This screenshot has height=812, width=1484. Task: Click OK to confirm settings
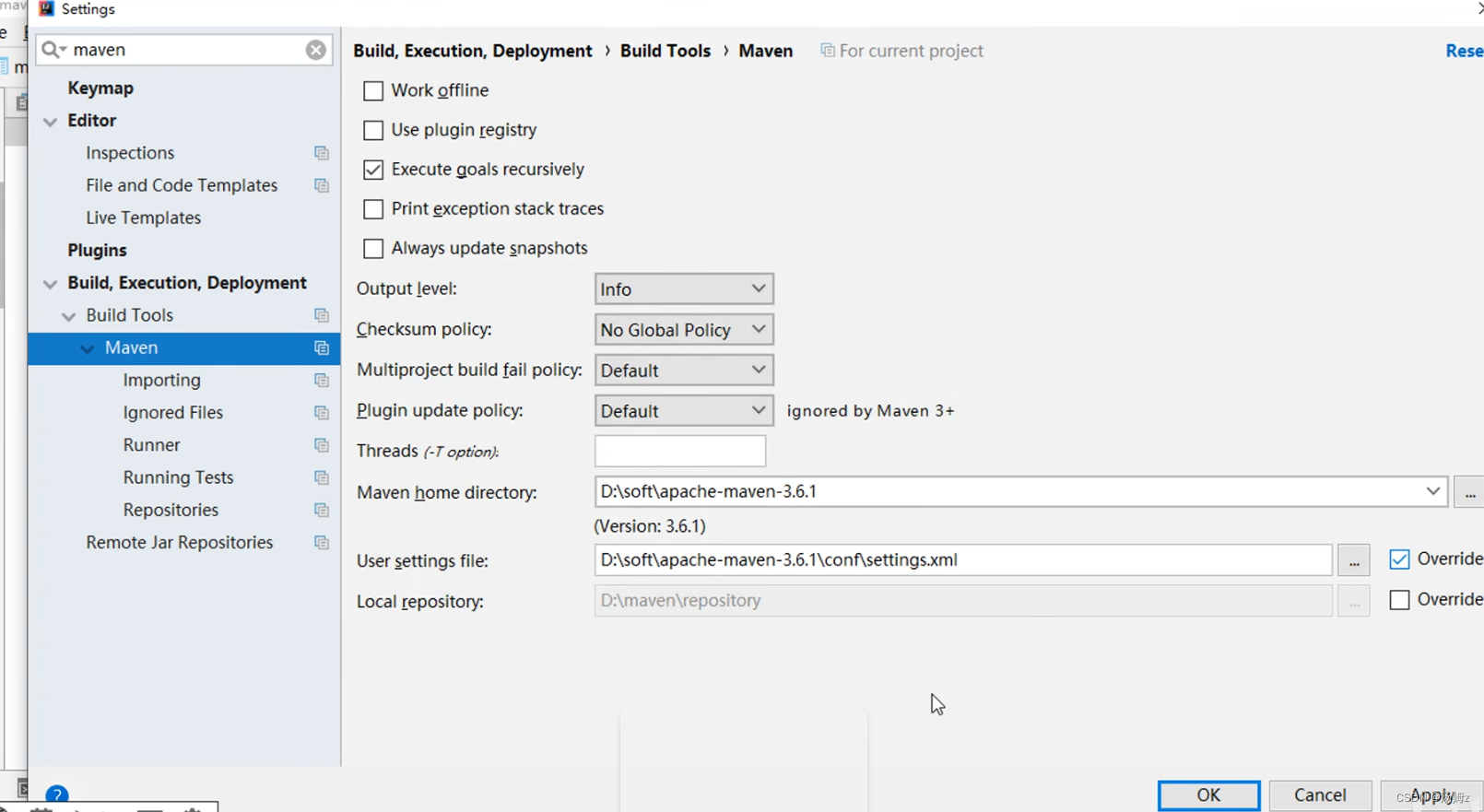[1208, 794]
